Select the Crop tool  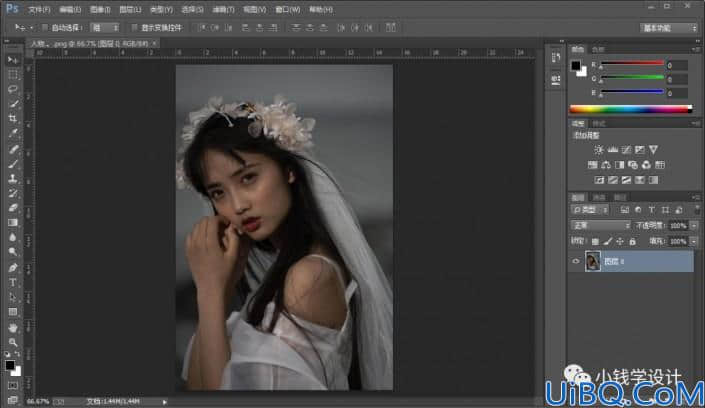13,119
